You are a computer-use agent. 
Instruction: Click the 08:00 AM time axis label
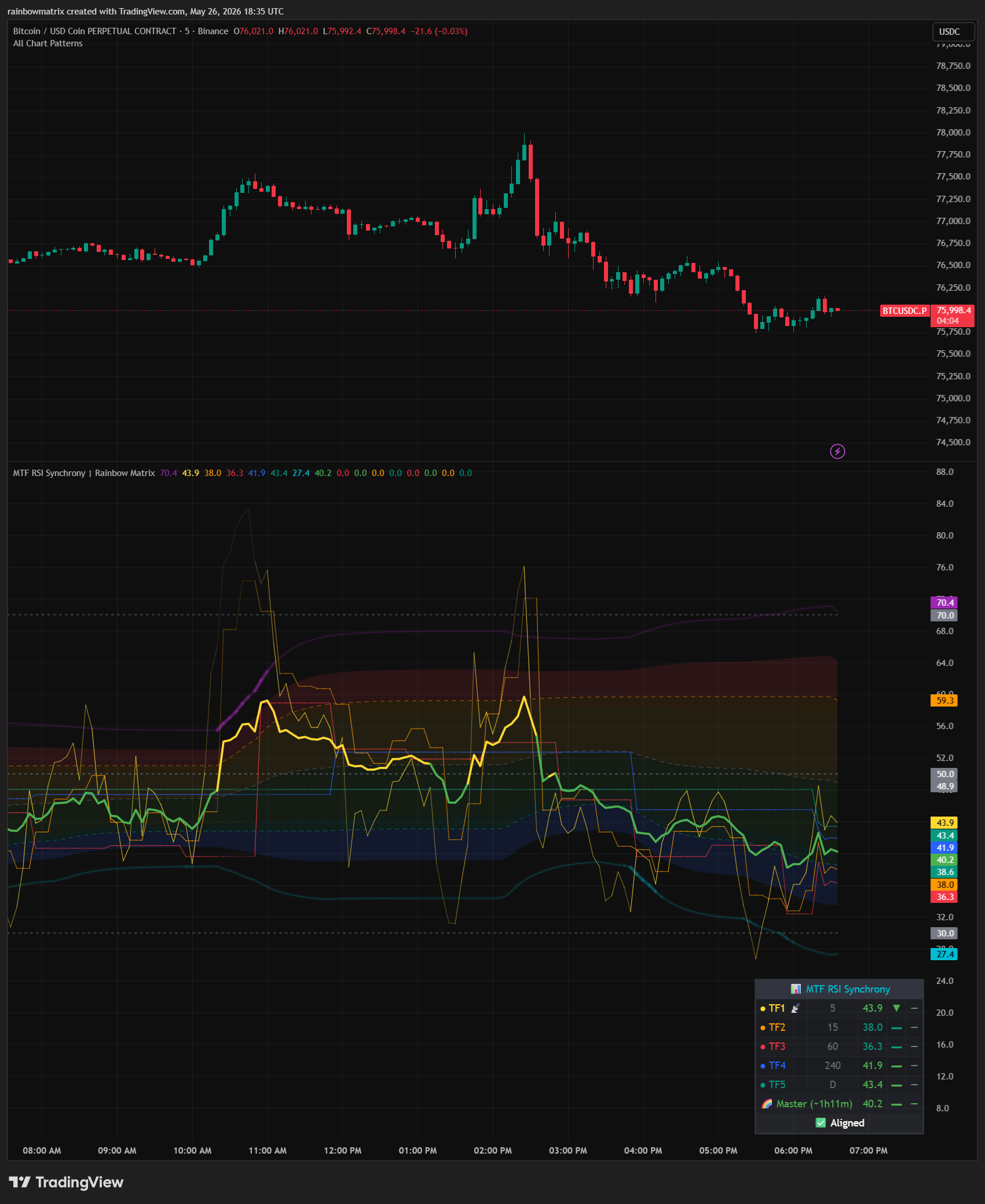click(42, 1151)
